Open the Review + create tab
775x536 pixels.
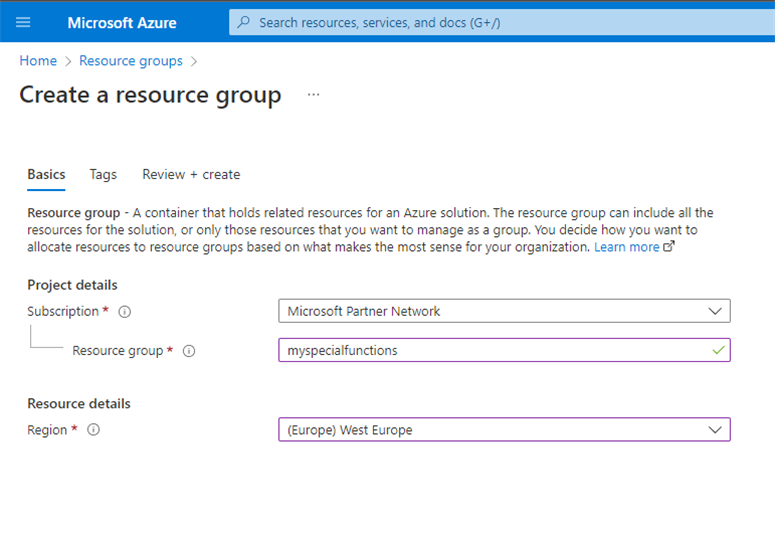pyautogui.click(x=191, y=175)
